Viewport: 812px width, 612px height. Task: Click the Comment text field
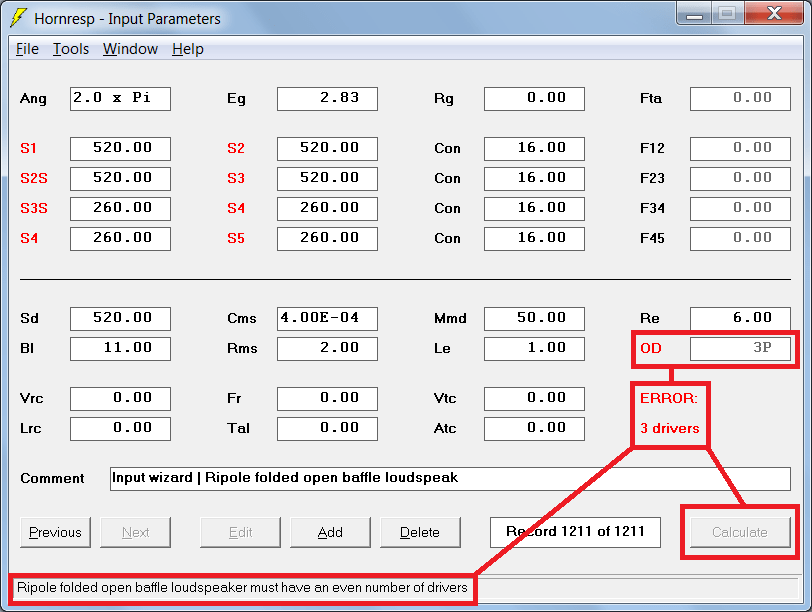(x=450, y=478)
